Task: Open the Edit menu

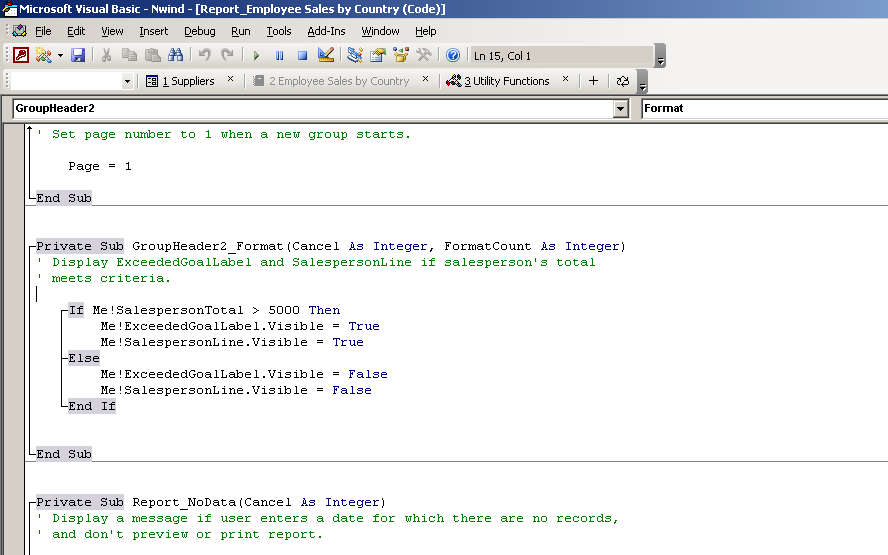Action: 76,31
